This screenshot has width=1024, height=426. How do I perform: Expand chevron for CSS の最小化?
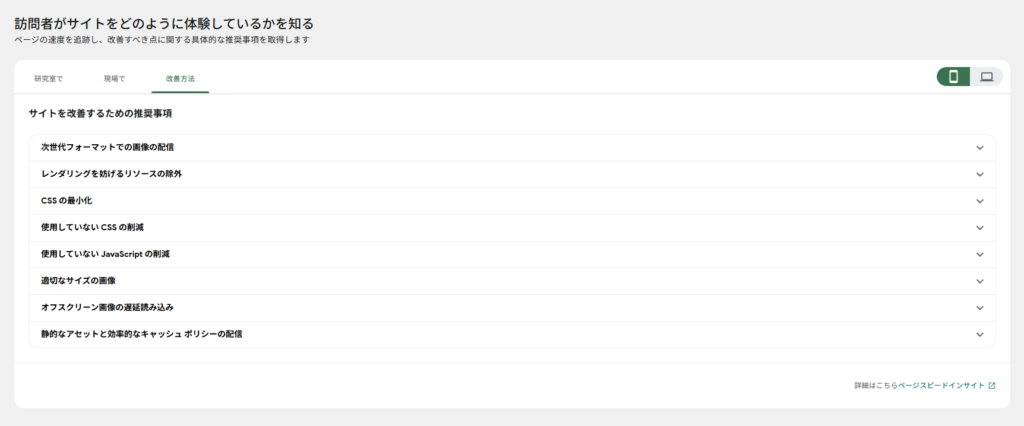point(980,201)
